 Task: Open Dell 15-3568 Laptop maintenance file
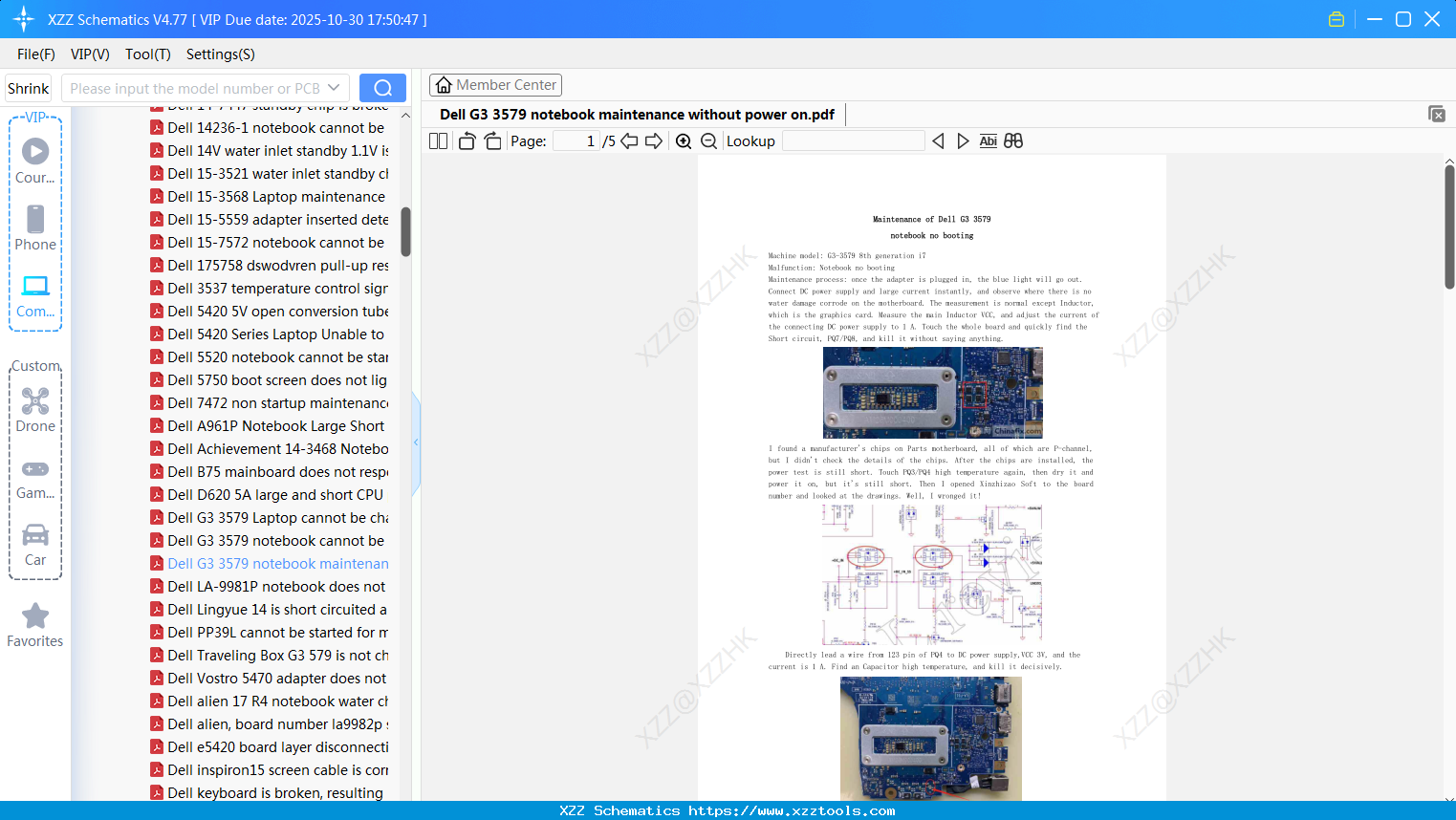coord(276,197)
